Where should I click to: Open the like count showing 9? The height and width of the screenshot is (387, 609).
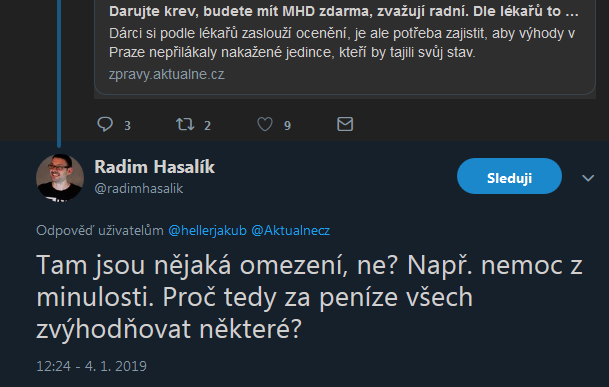click(x=287, y=126)
